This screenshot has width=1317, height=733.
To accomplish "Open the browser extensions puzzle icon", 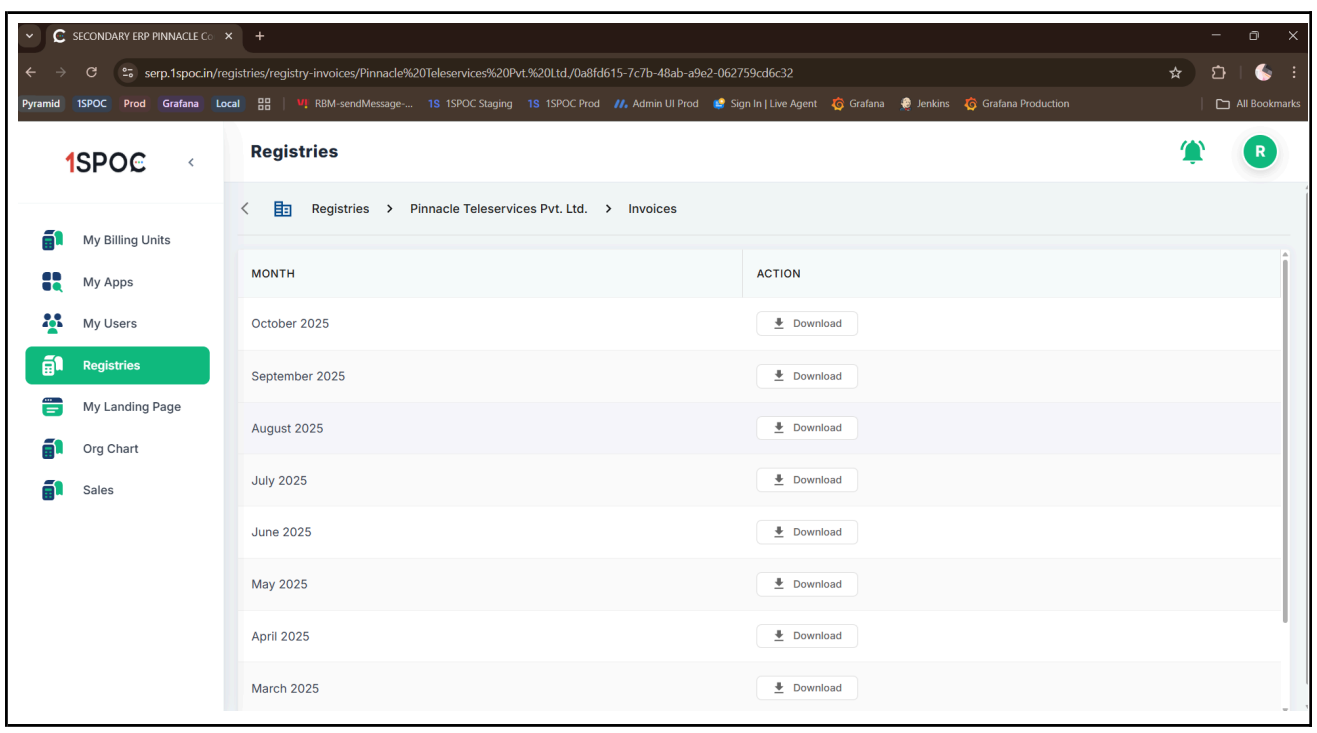I will tap(1218, 73).
